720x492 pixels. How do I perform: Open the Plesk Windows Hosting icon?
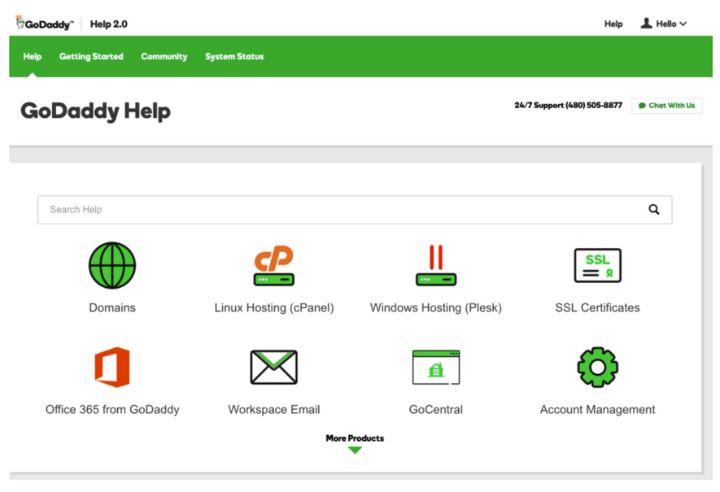436,265
